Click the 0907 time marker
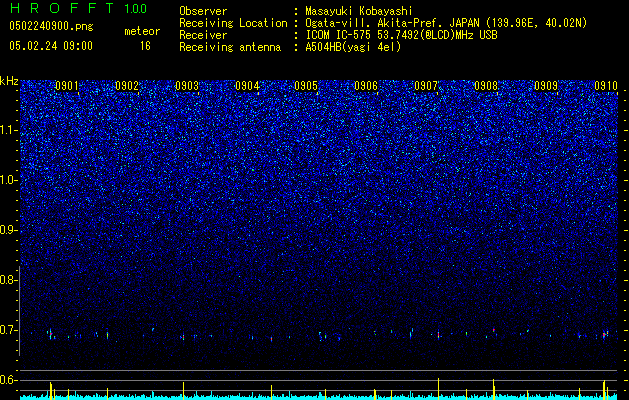The width and height of the screenshot is (629, 400). [x=426, y=85]
